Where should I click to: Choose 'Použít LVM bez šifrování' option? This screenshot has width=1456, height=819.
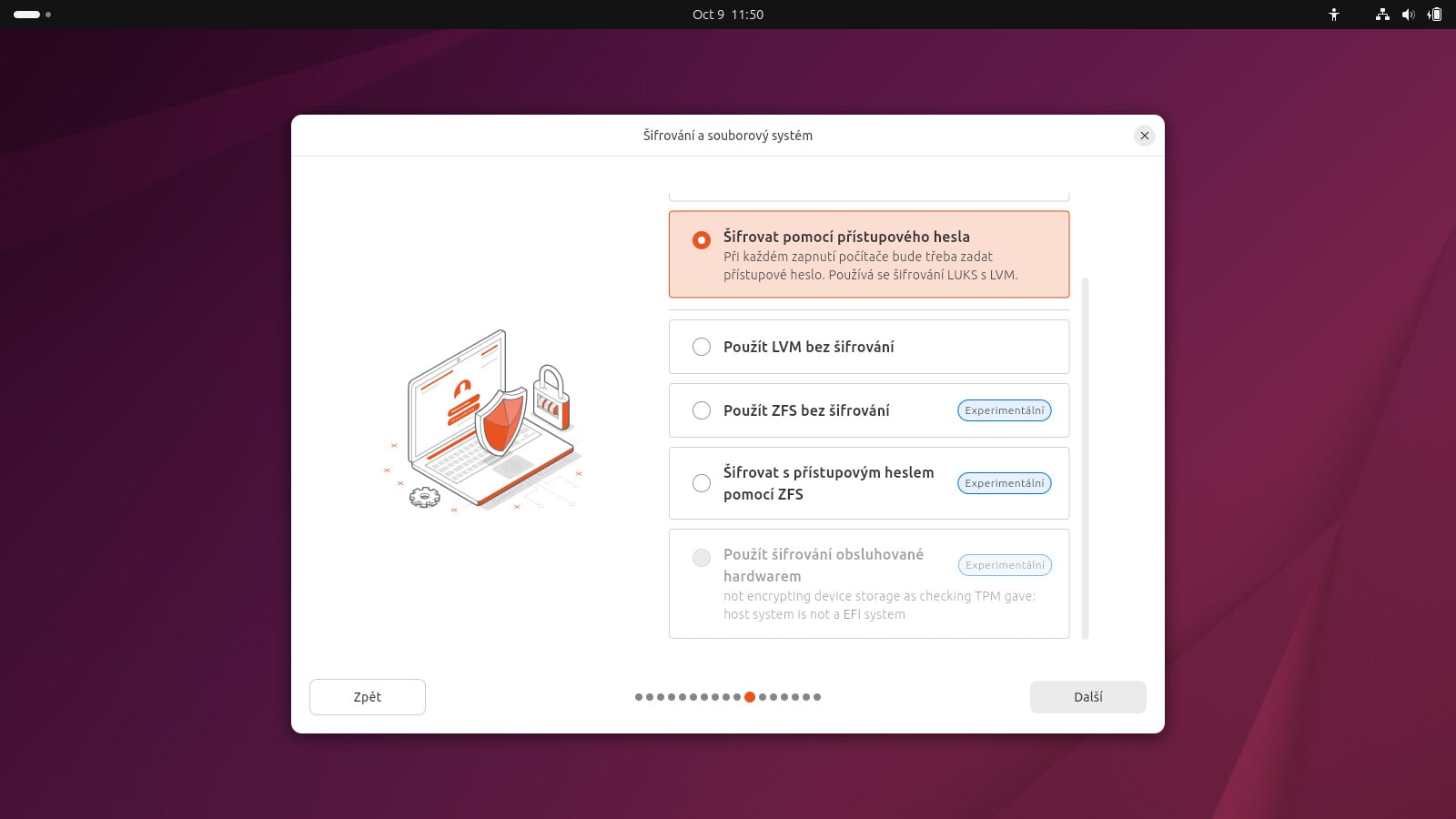[869, 347]
